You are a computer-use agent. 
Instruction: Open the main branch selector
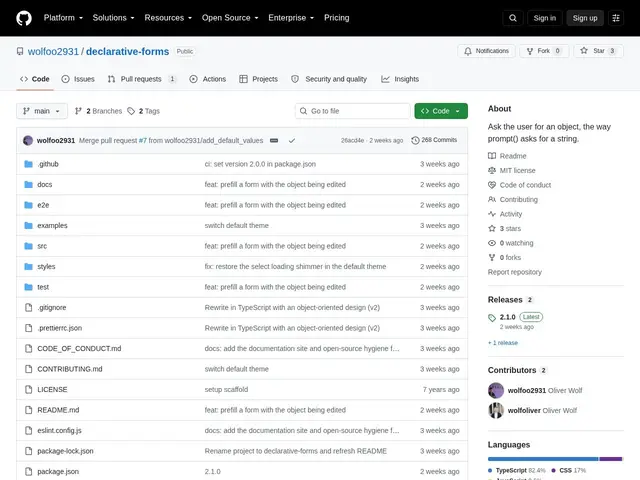(x=42, y=111)
